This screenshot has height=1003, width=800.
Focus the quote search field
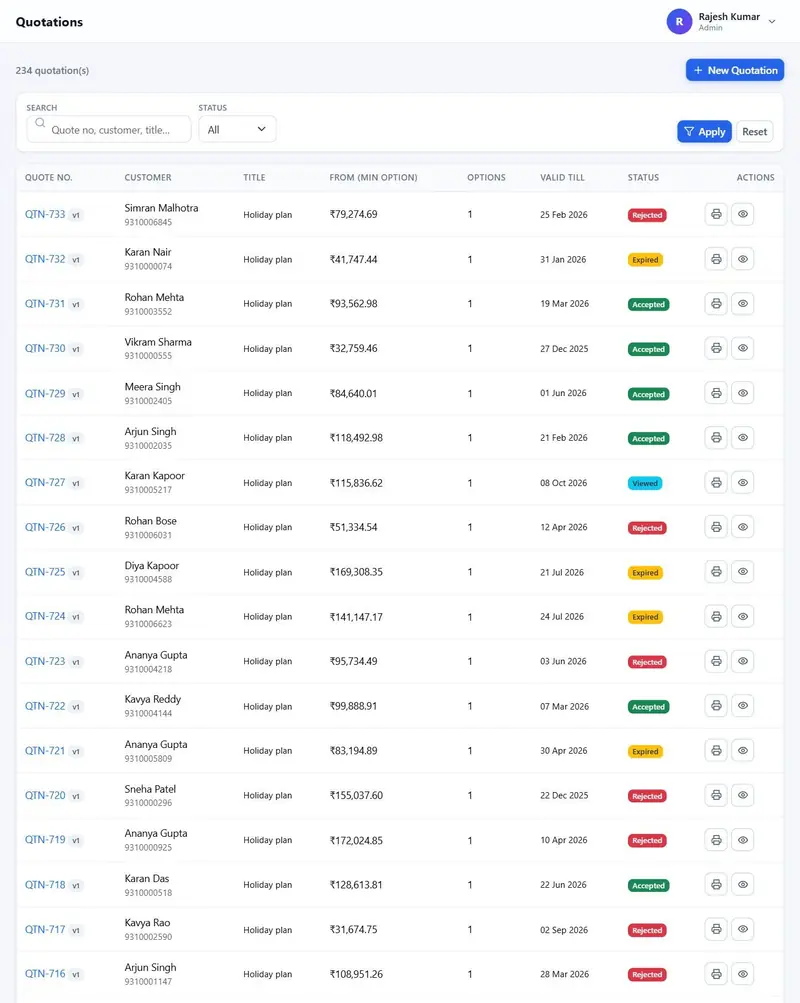[109, 129]
